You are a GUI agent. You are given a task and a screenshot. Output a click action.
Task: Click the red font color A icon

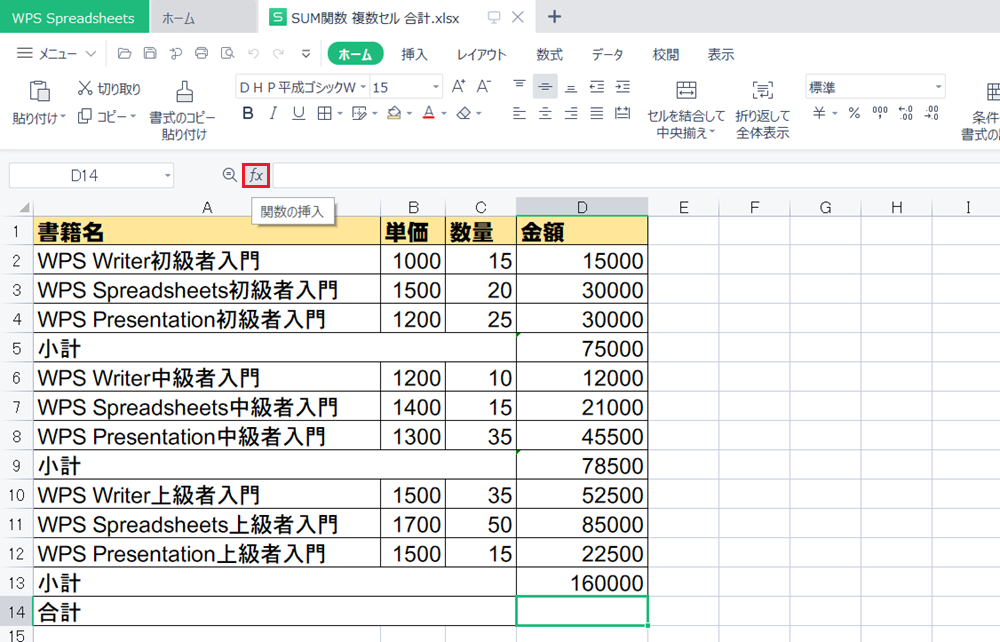(x=429, y=113)
